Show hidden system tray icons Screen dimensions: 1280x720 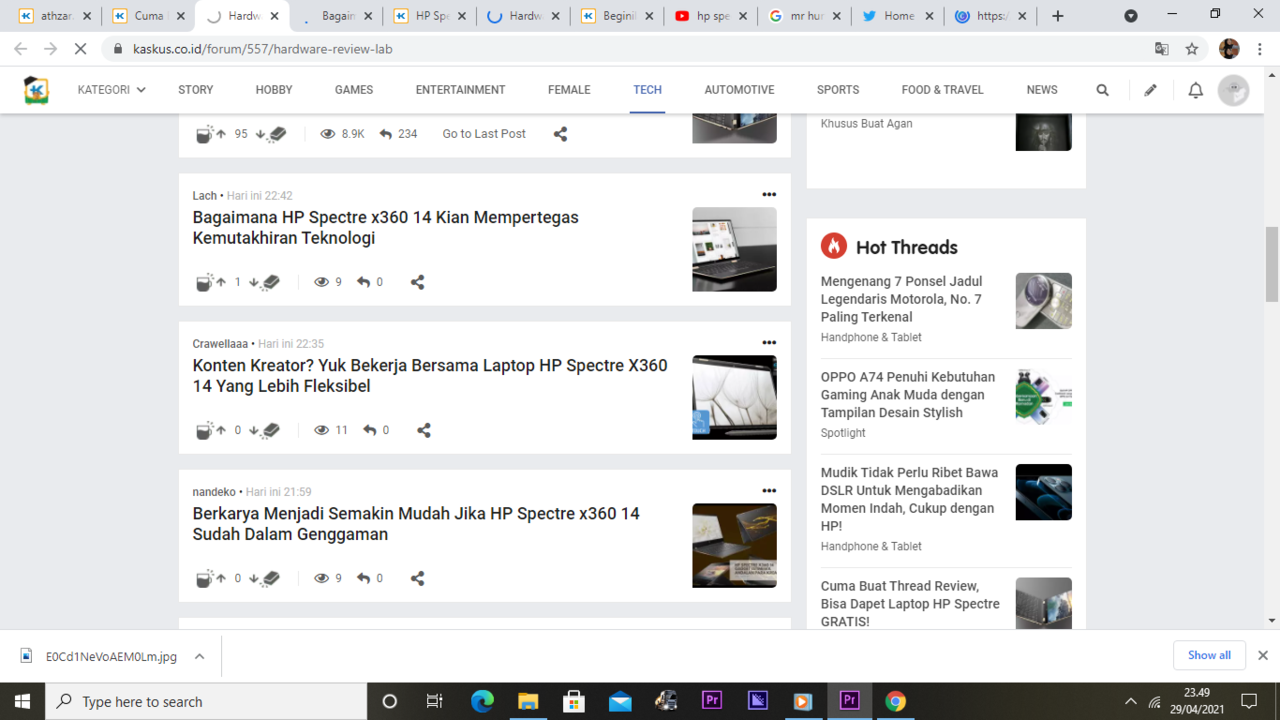[x=1130, y=702]
